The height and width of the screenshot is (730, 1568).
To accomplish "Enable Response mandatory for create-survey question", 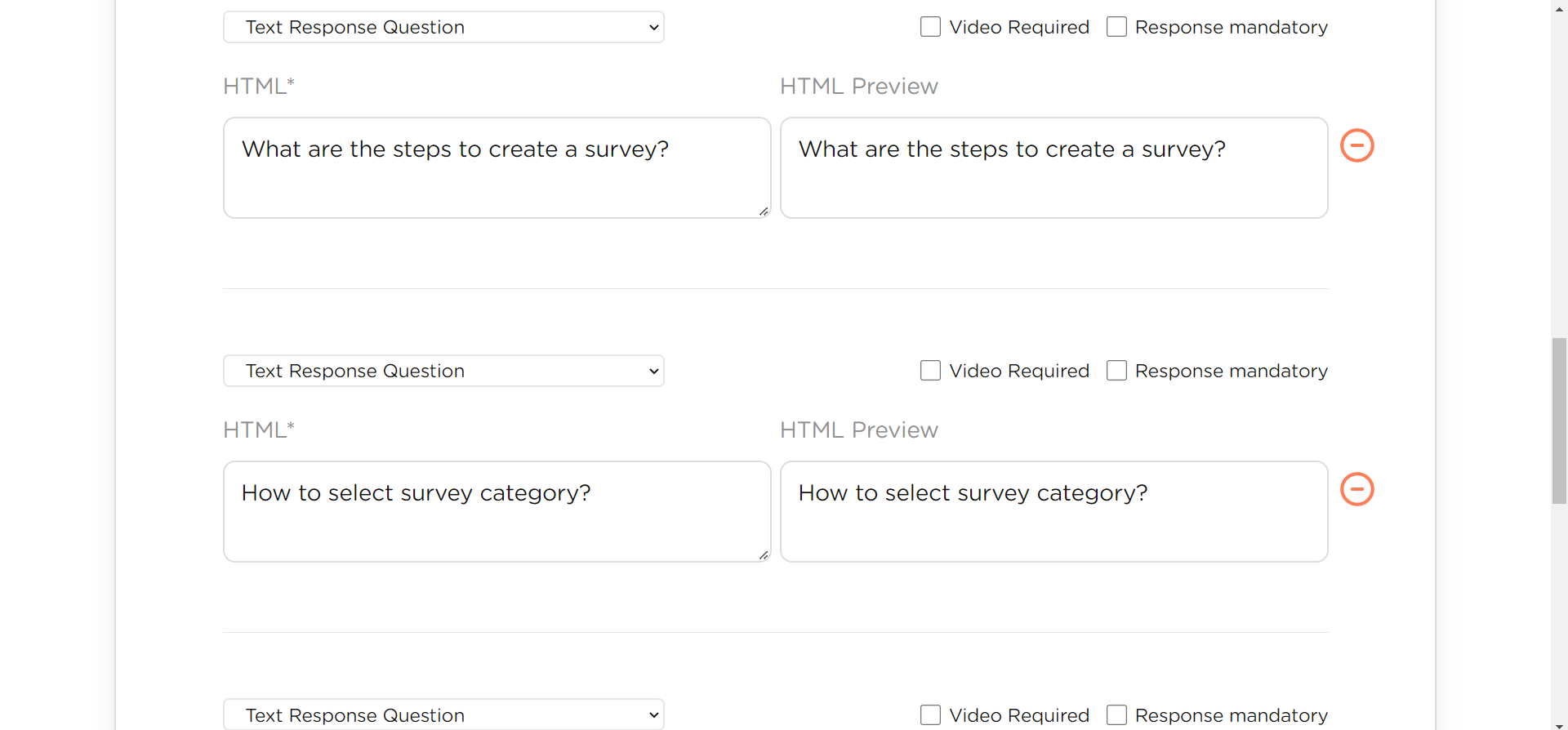I will click(x=1116, y=27).
